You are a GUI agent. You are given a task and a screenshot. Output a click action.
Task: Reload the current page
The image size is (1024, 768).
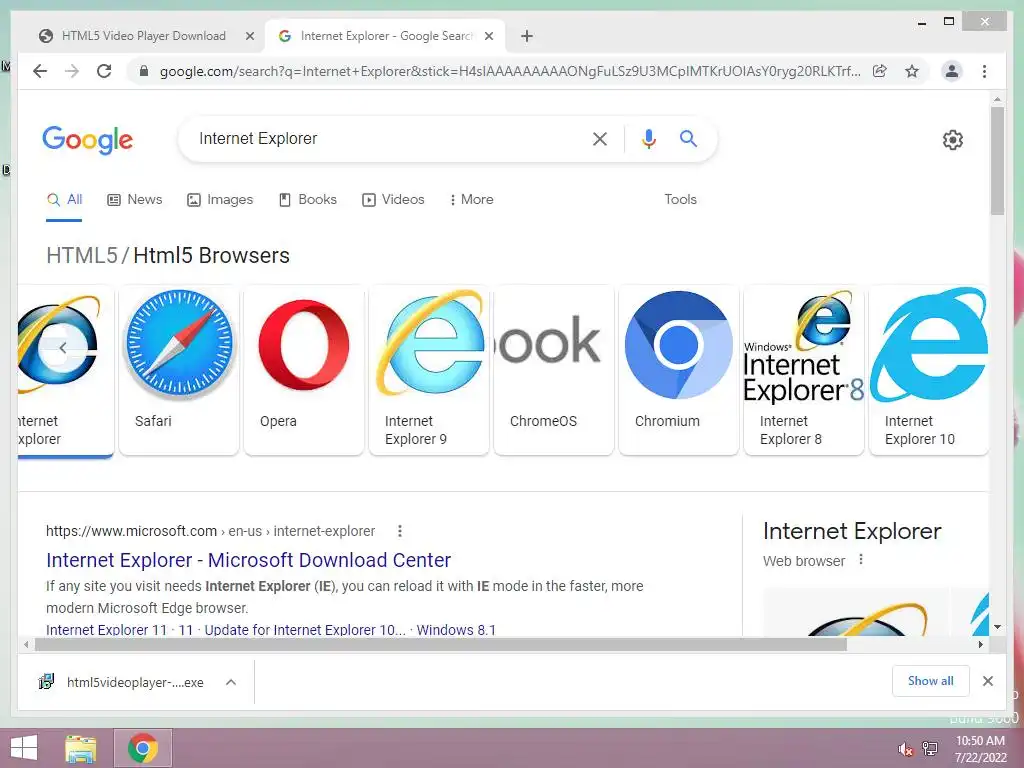(x=104, y=71)
